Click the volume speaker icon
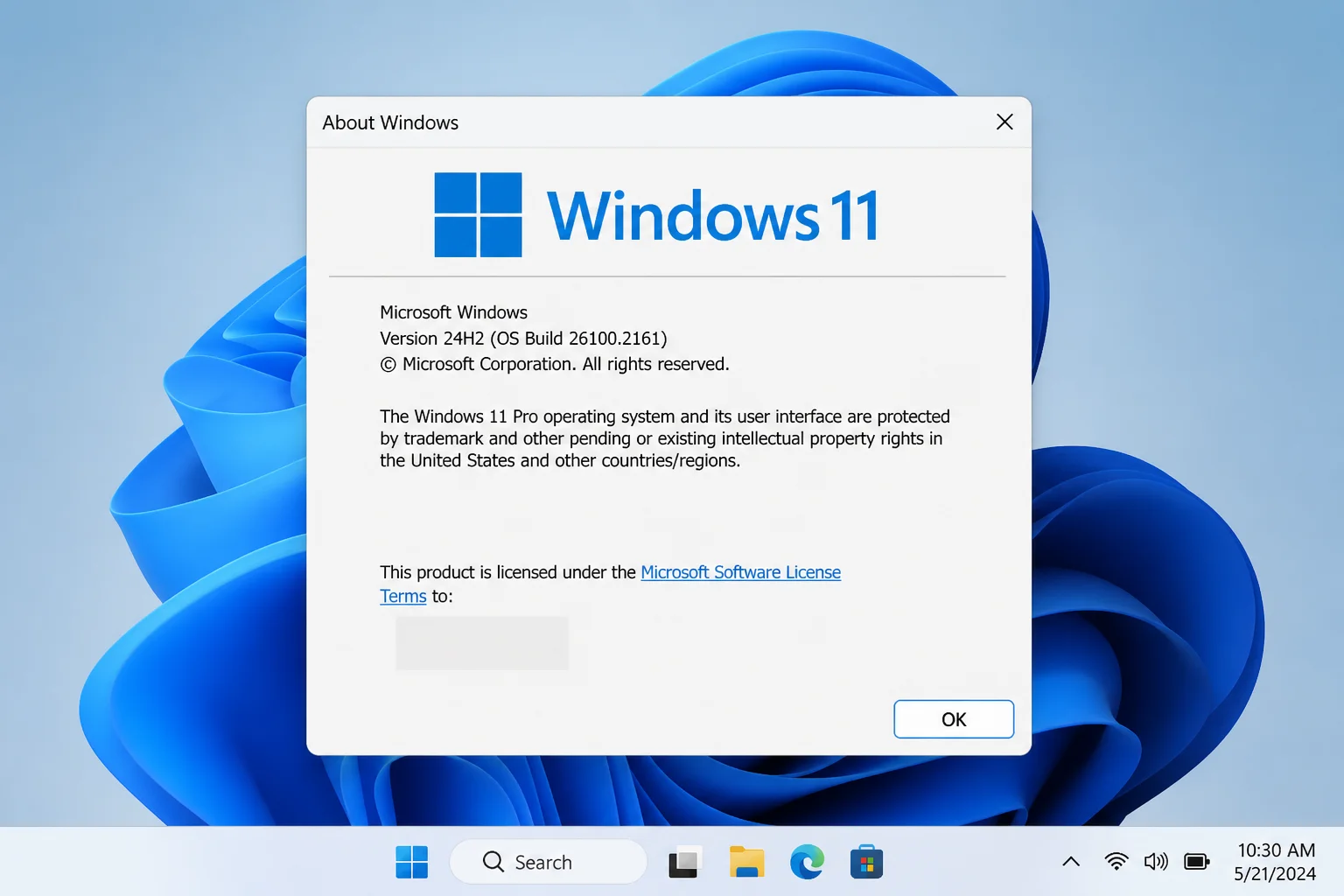 (x=1156, y=862)
